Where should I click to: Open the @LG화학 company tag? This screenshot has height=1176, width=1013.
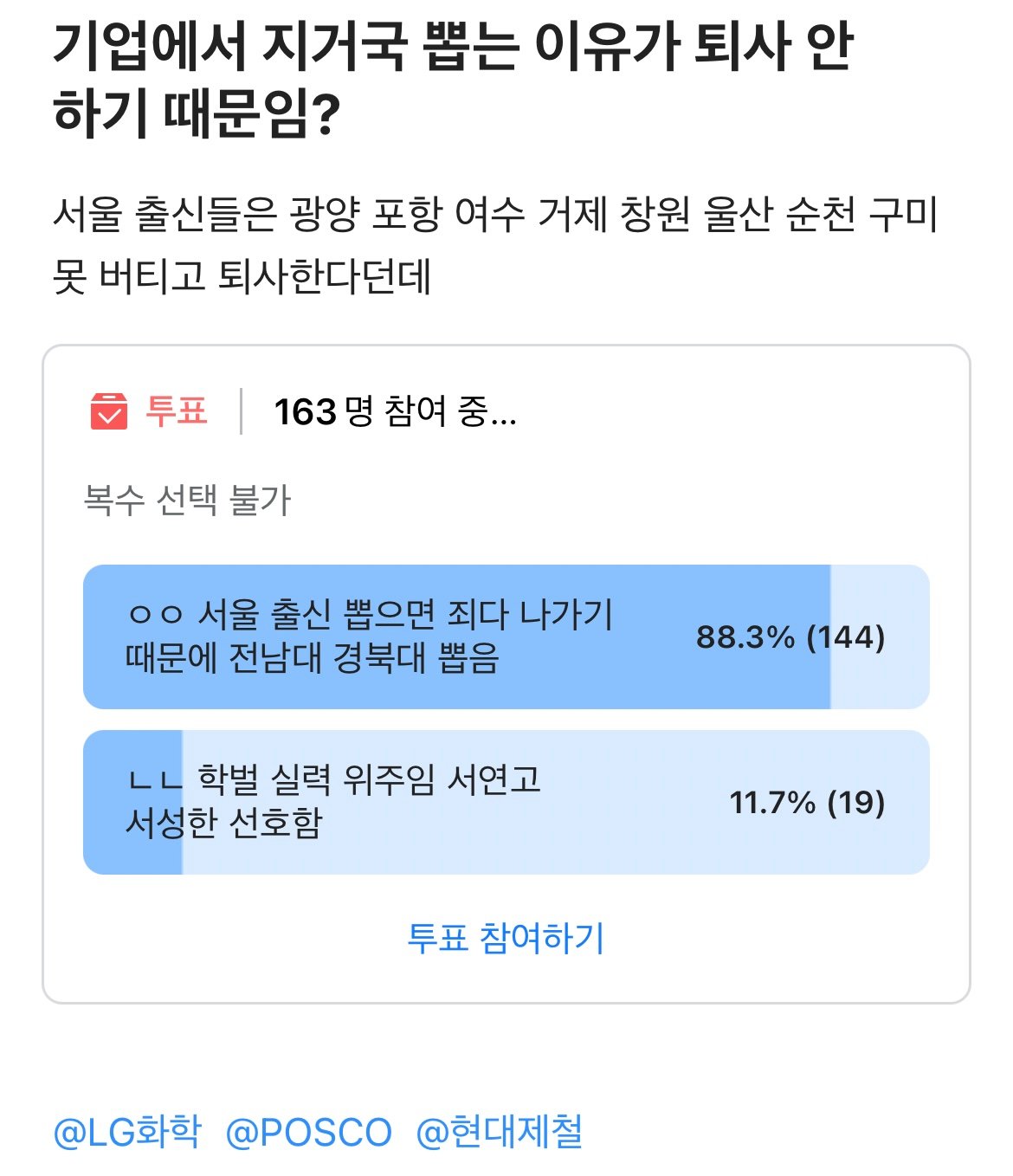(127, 1132)
